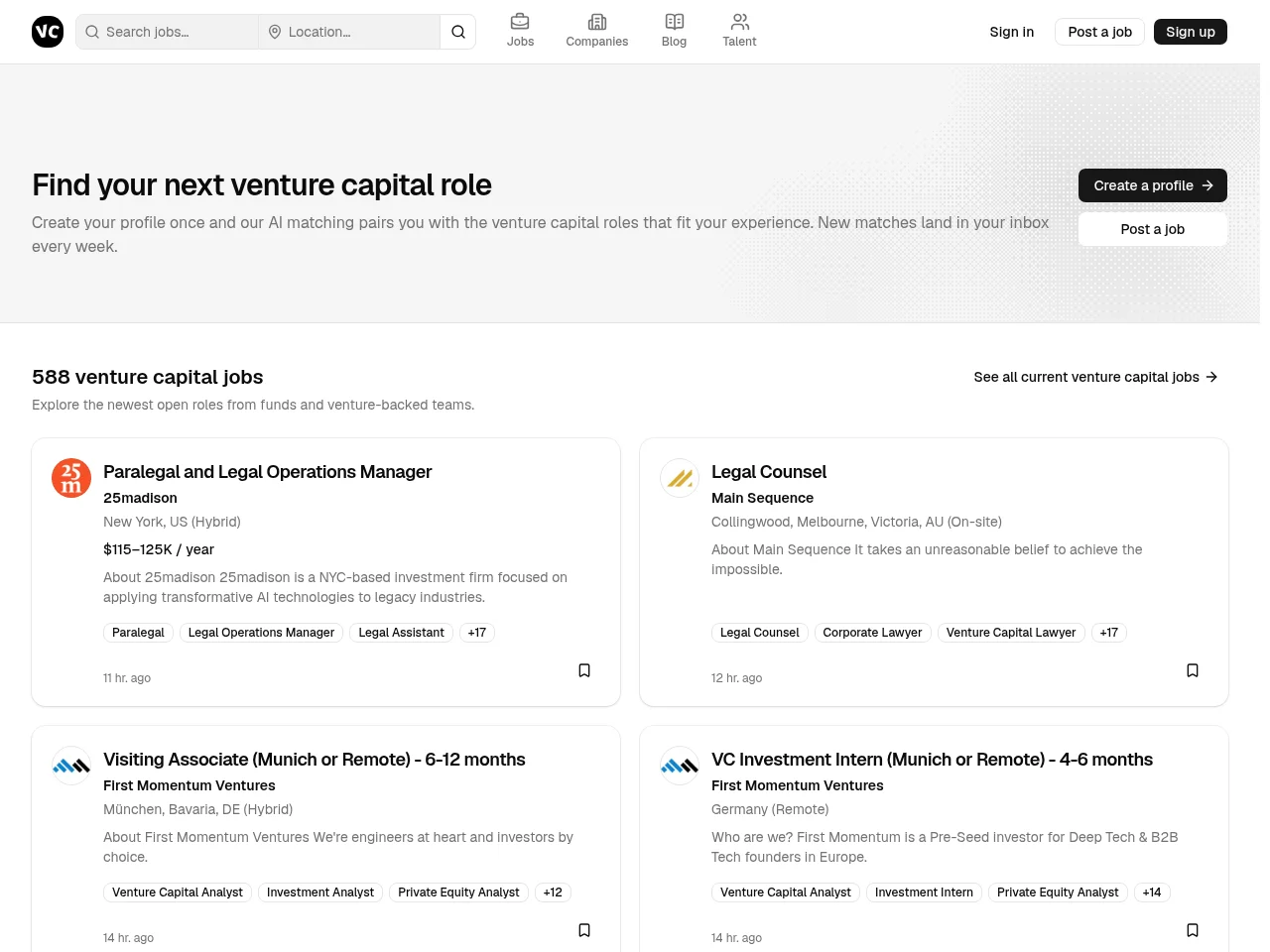Click Post a job in hero banner

point(1153,229)
